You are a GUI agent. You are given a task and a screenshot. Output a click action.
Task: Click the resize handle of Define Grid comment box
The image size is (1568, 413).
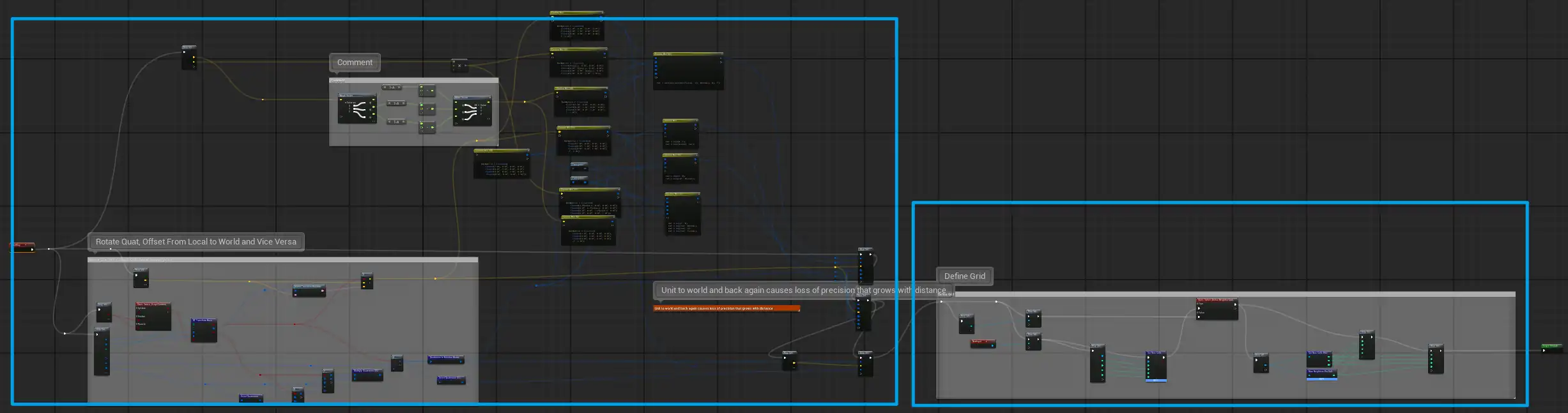(x=1513, y=397)
